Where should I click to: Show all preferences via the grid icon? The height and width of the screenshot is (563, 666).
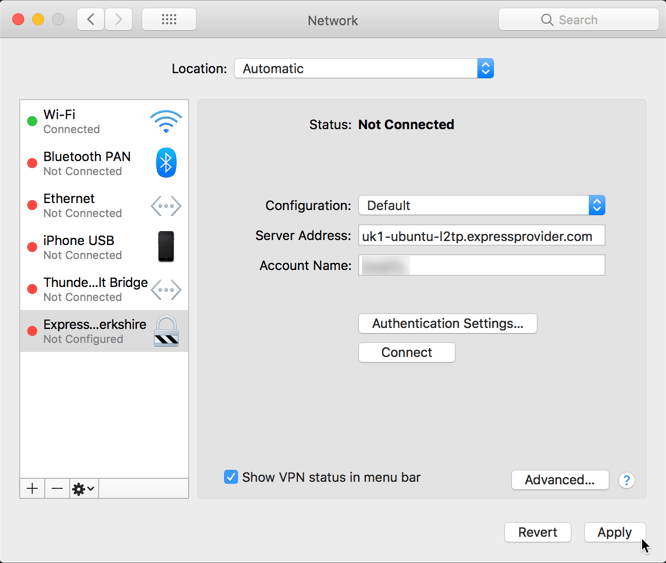(169, 19)
